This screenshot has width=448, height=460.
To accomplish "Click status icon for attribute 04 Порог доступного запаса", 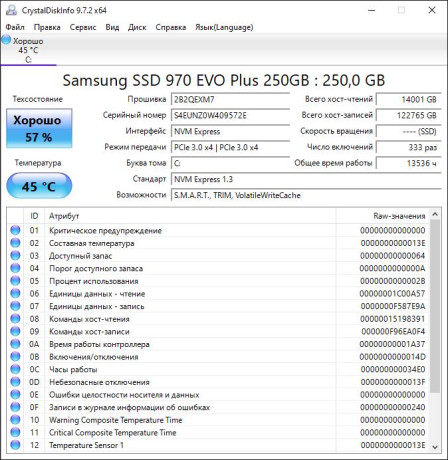I will click(15, 268).
